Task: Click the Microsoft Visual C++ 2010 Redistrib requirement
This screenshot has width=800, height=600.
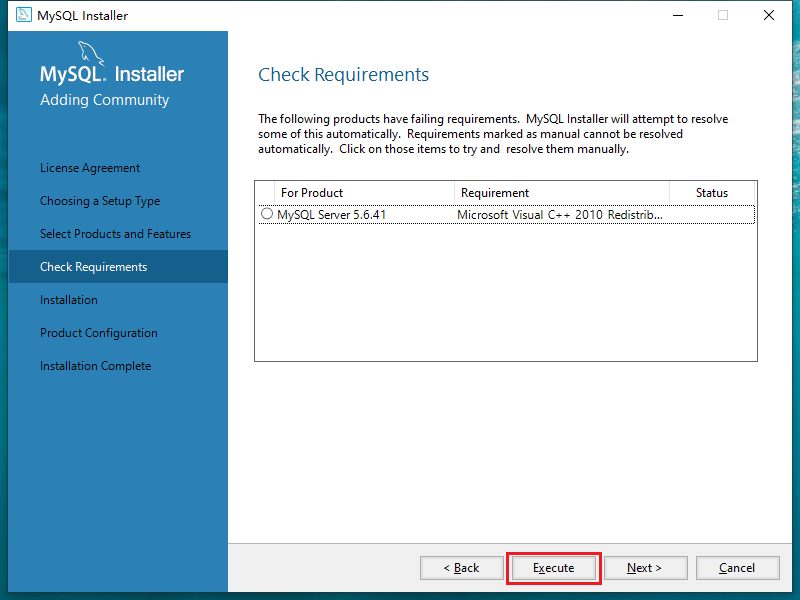Action: [x=560, y=215]
